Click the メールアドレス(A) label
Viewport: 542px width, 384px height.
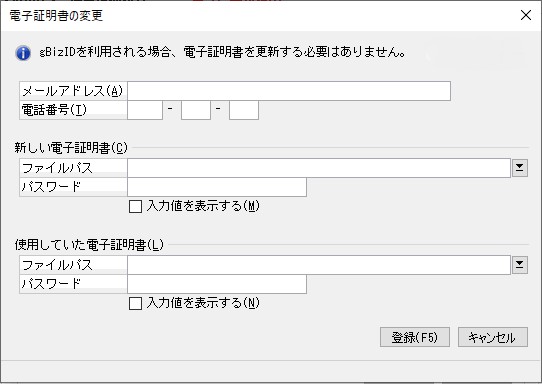tap(72, 91)
